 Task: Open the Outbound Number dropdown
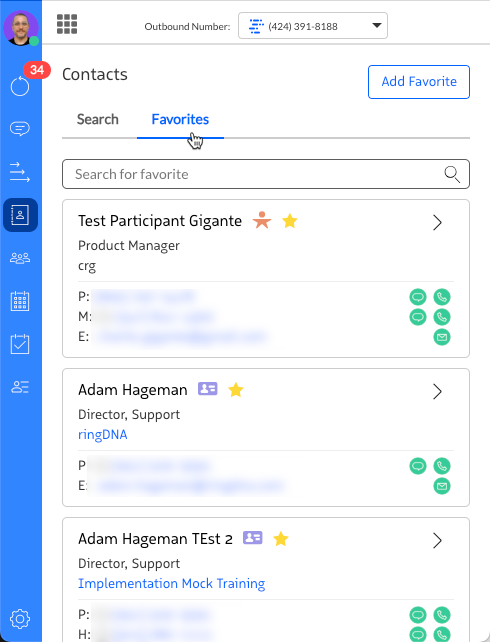tap(313, 26)
